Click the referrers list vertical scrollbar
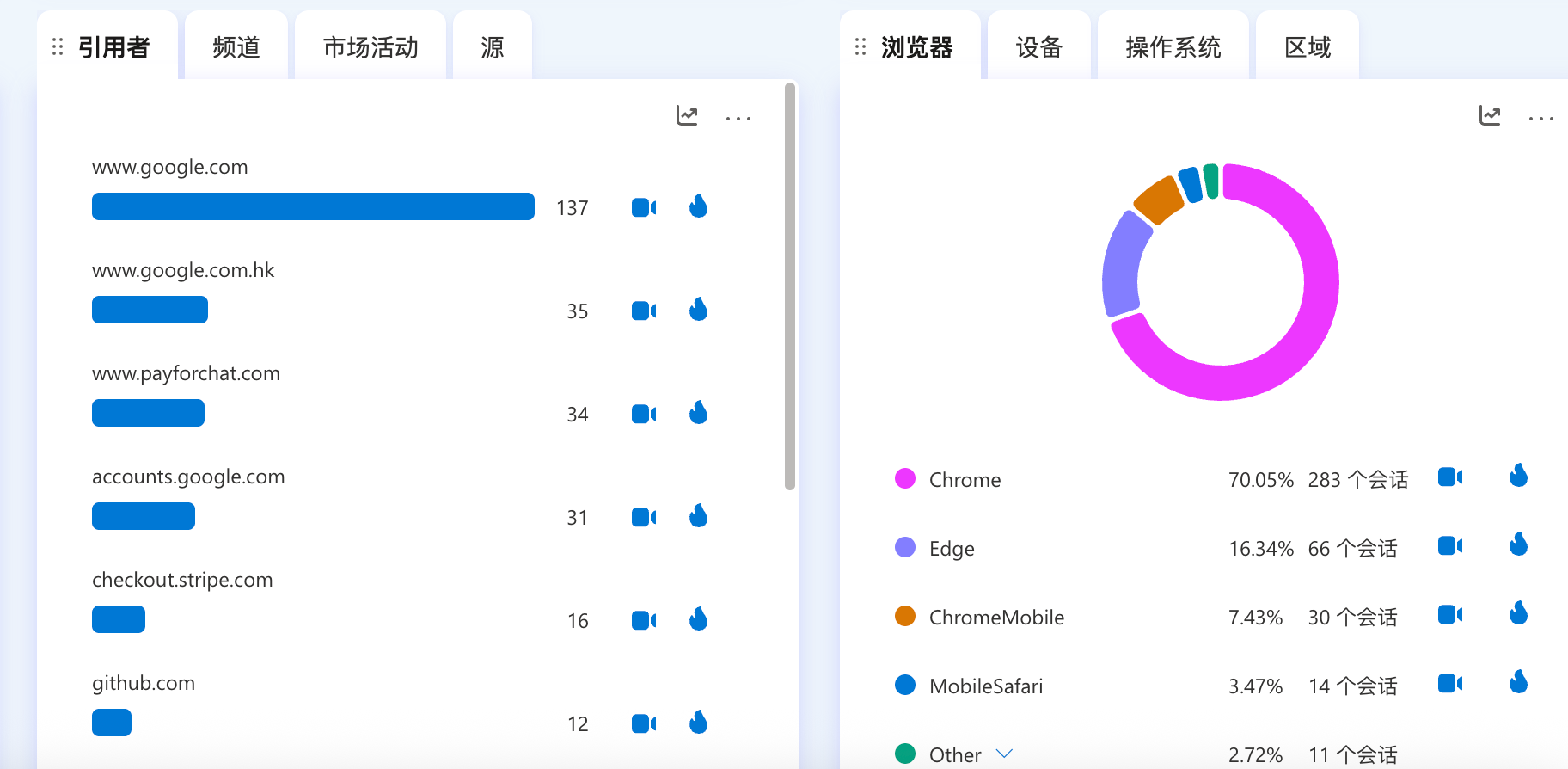1568x769 pixels. pos(790,286)
